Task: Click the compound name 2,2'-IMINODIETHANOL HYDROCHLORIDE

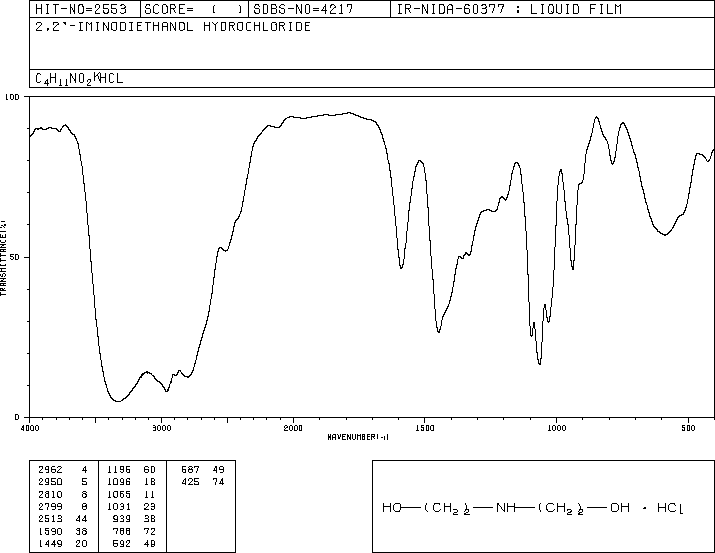Action: pos(173,26)
